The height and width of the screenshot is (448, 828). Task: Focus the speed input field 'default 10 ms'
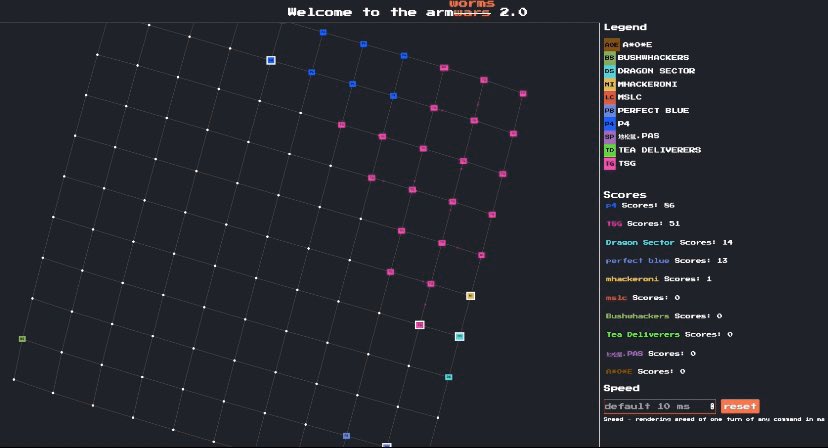click(x=660, y=406)
